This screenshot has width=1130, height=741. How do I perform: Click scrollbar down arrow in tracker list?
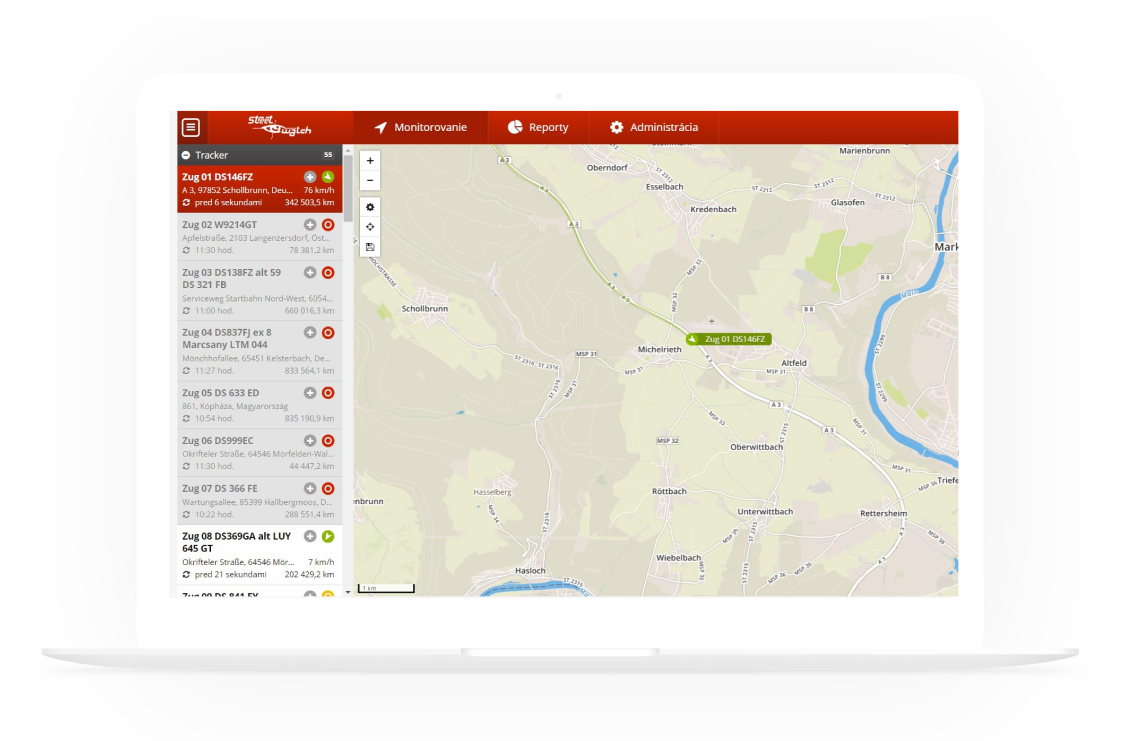point(348,593)
